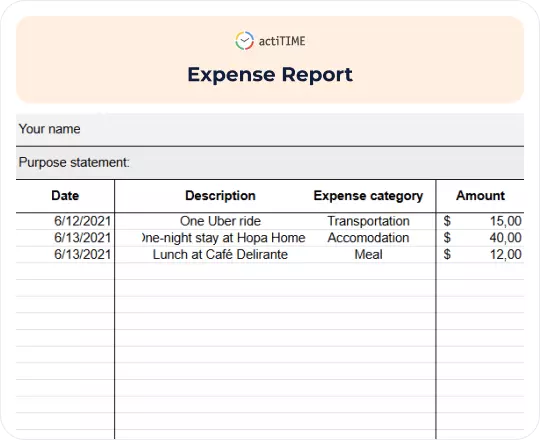Click the One Uber ride description cell

click(x=220, y=221)
